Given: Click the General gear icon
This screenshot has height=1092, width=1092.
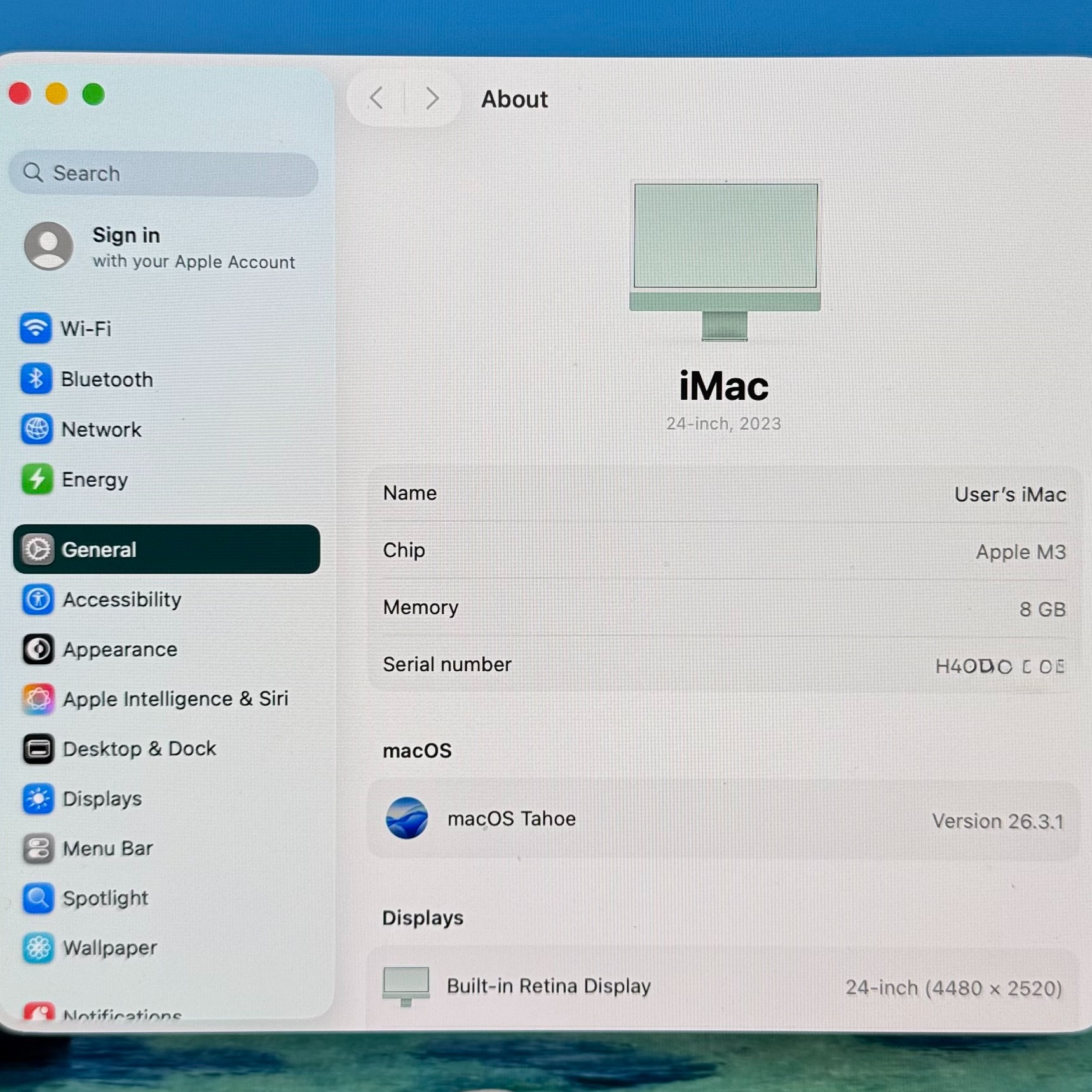Looking at the screenshot, I should point(38,549).
